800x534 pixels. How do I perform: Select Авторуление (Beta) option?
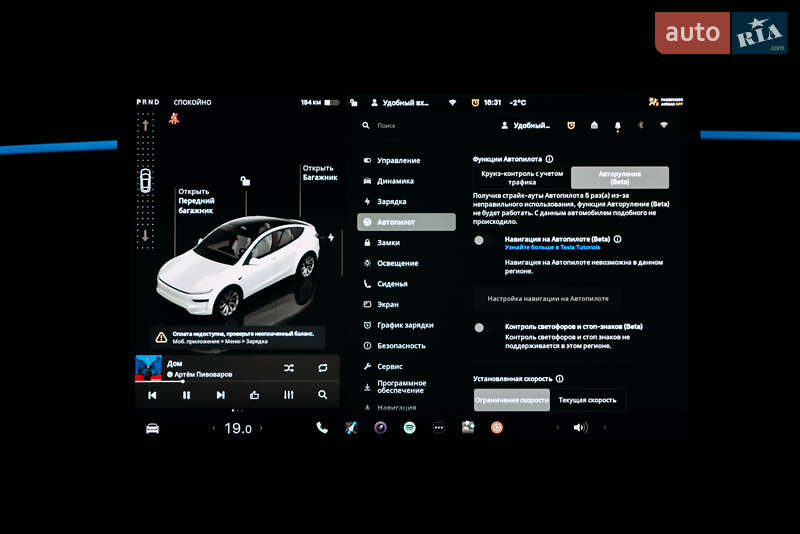[620, 177]
